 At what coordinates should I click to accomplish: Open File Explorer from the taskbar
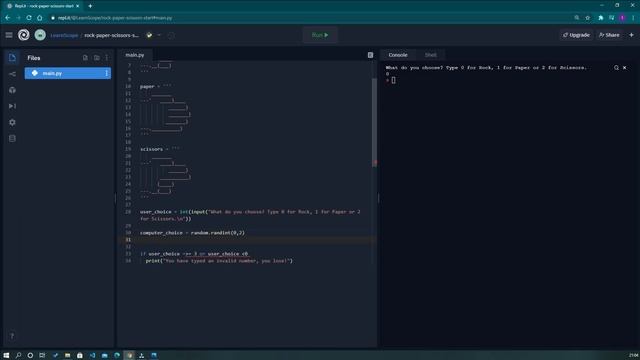pyautogui.click(x=67, y=356)
